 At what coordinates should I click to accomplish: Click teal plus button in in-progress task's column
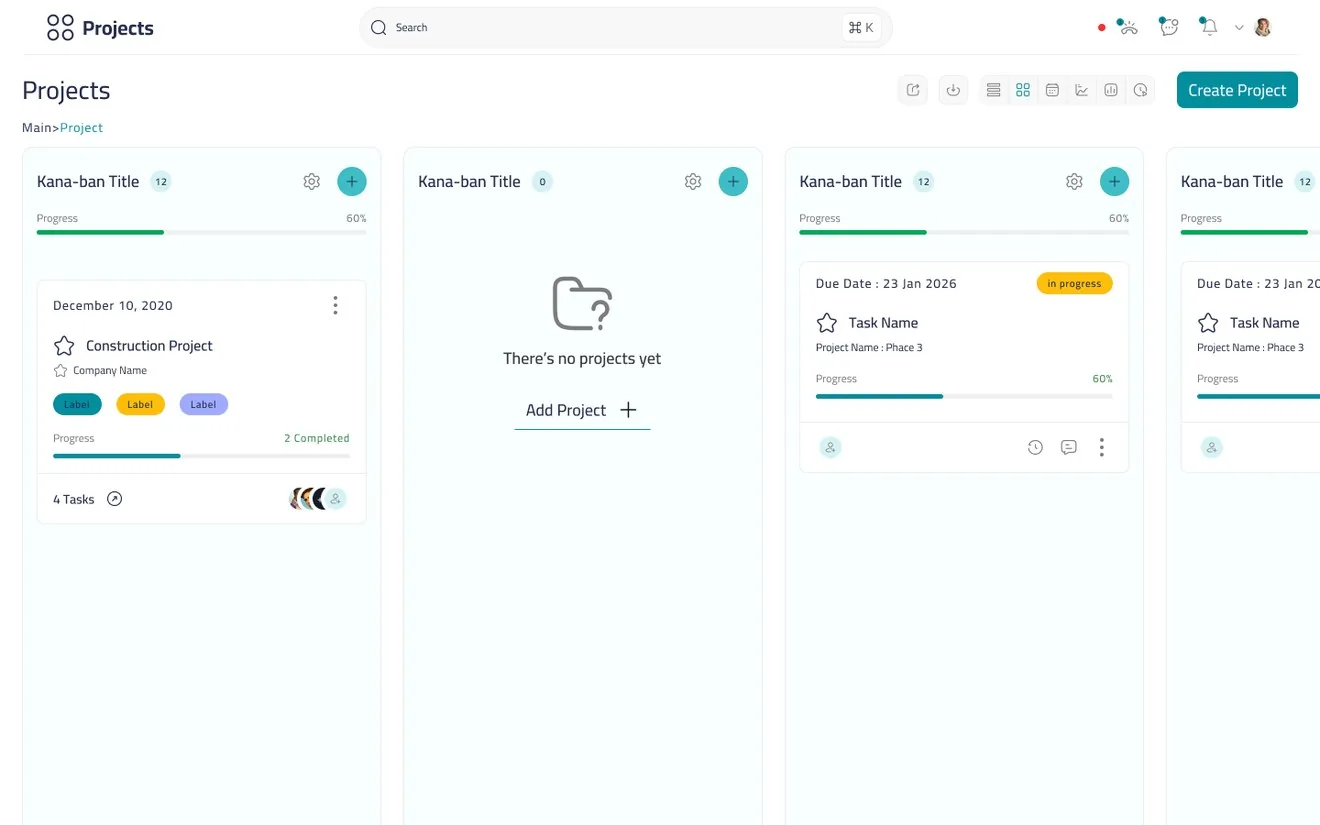[1114, 181]
